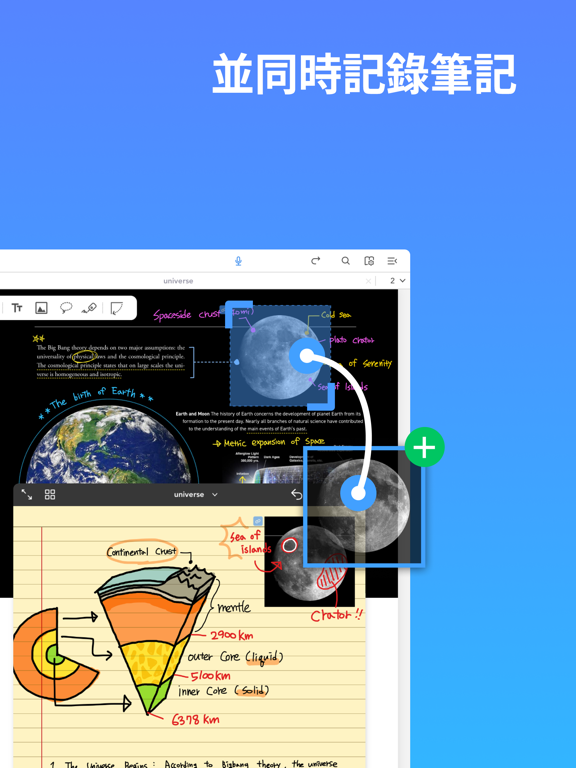576x768 pixels.
Task: Start audio recording with the microphone icon
Action: click(x=238, y=261)
